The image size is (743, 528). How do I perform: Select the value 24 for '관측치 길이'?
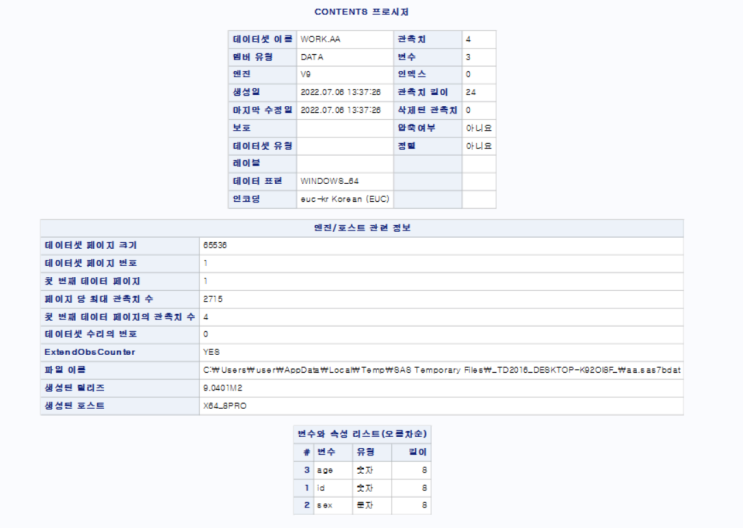(471, 92)
